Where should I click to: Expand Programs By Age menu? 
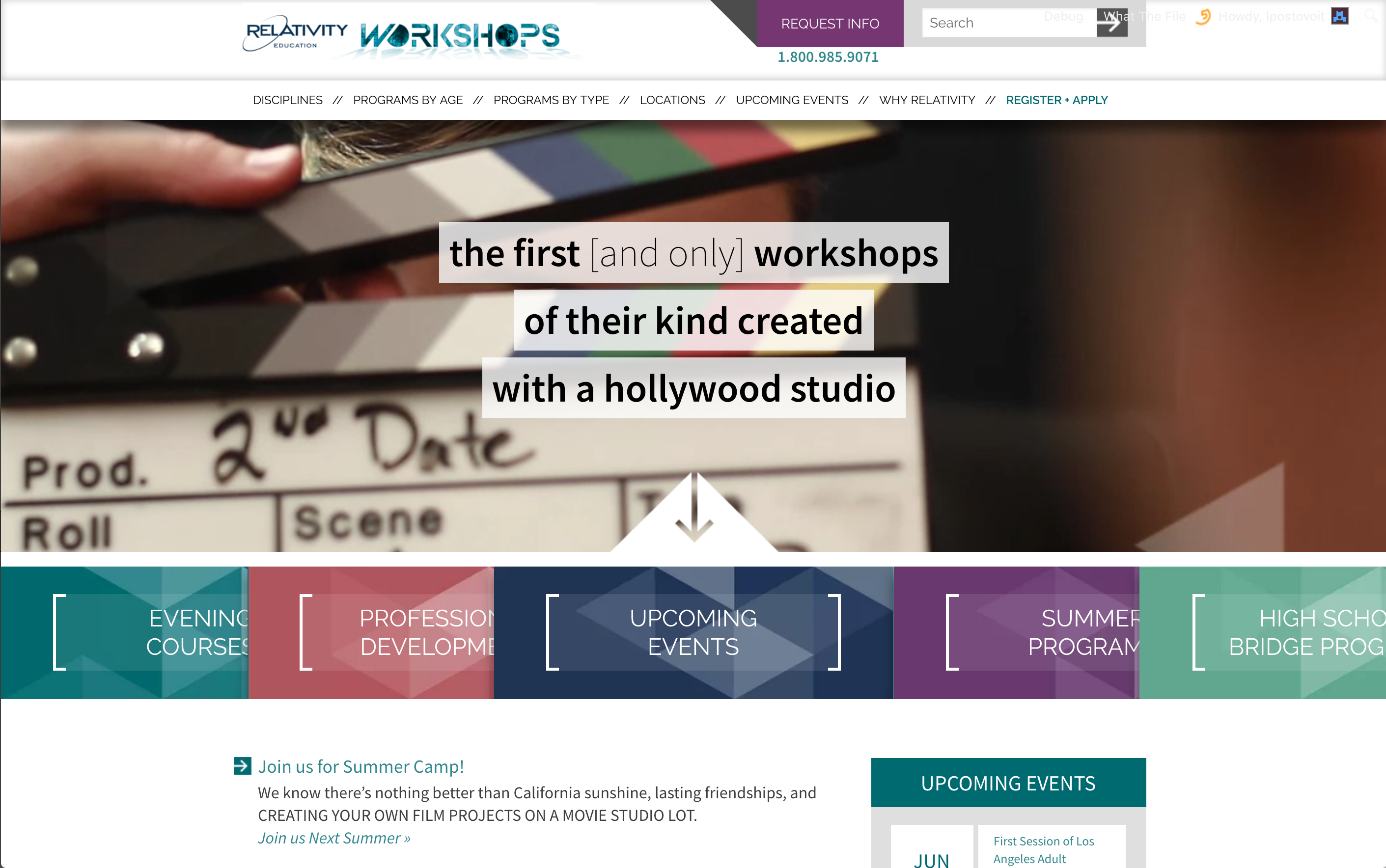[x=408, y=100]
